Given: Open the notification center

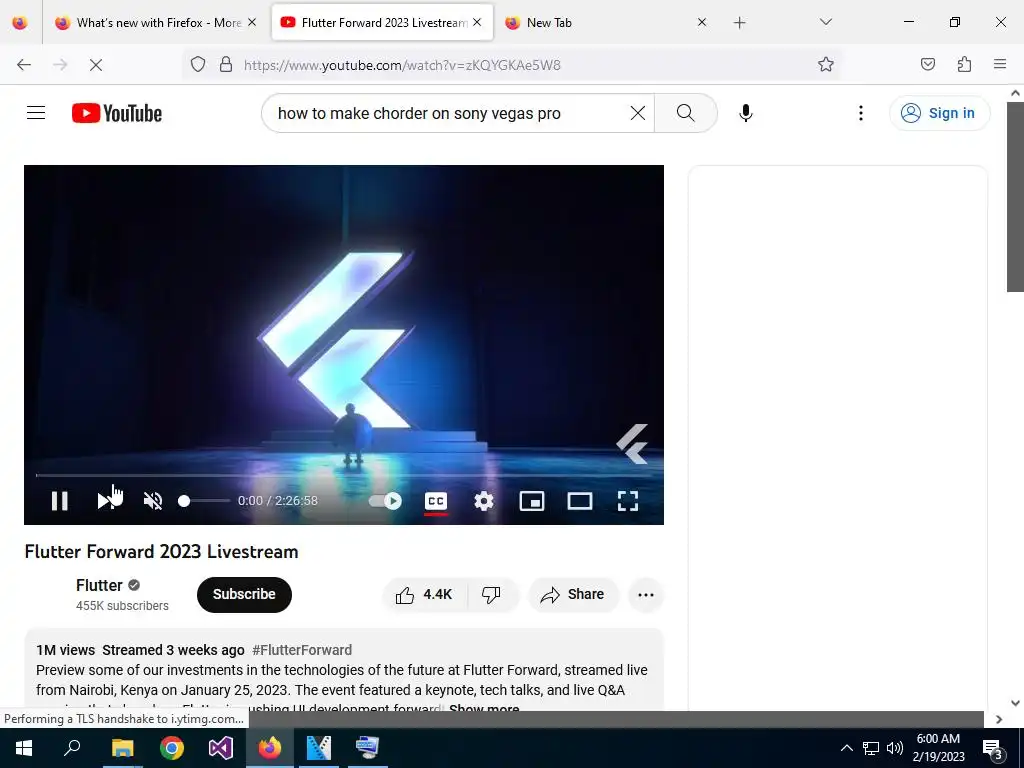Looking at the screenshot, I should (x=993, y=748).
